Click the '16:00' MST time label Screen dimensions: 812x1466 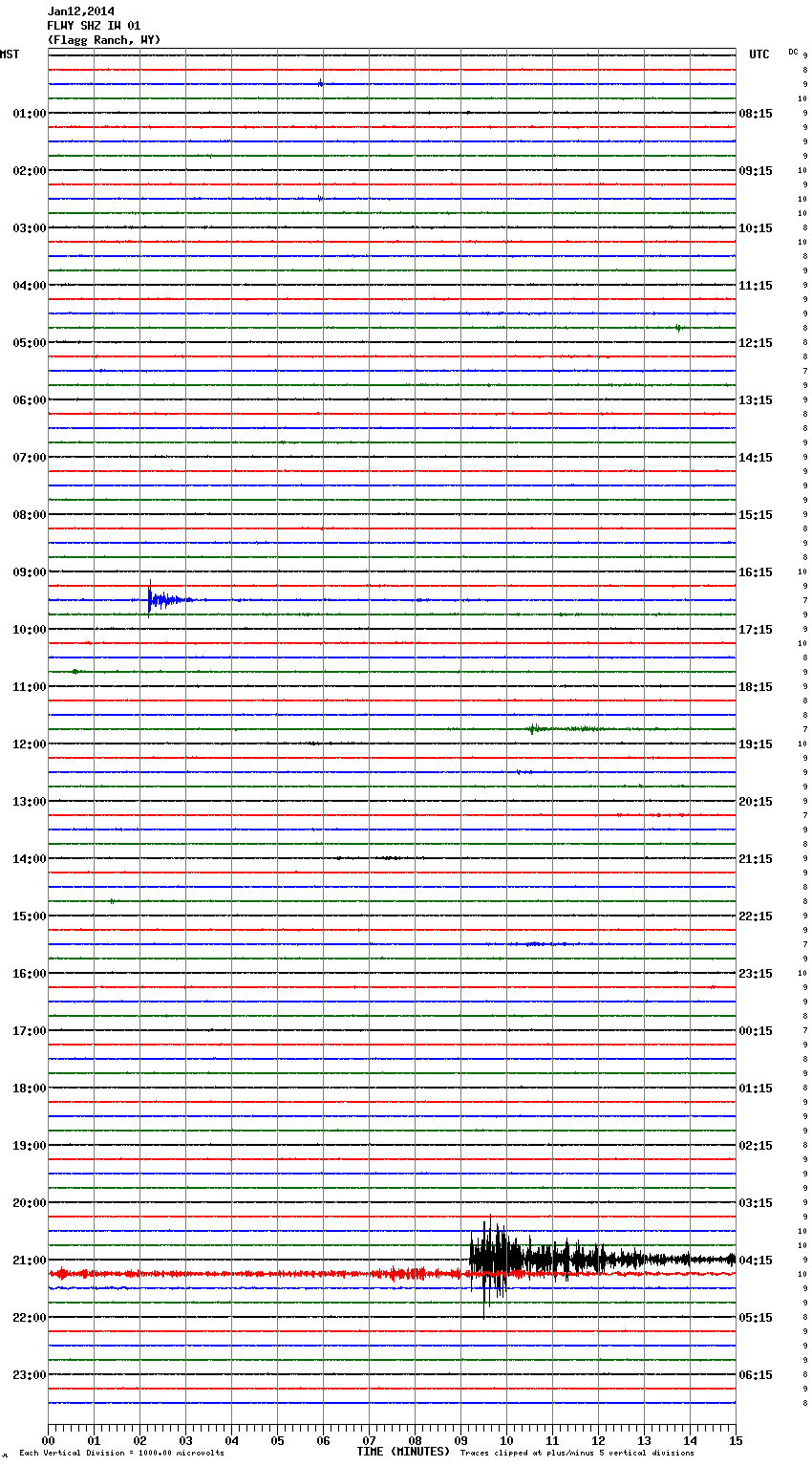tap(30, 974)
